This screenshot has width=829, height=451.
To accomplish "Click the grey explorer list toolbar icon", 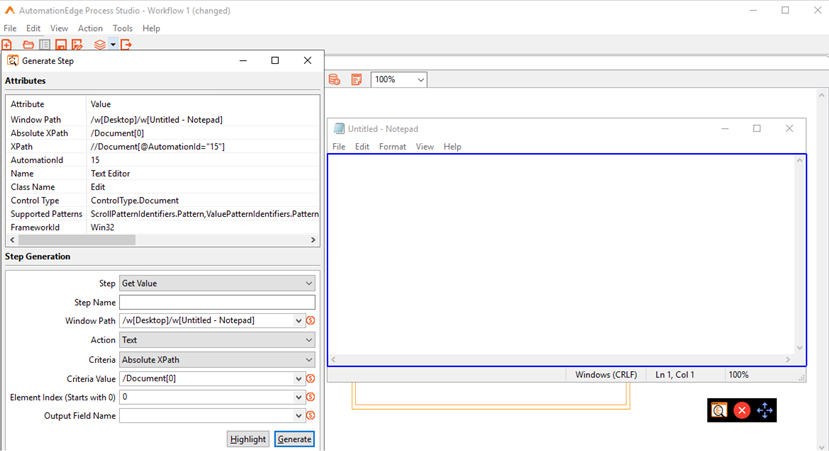I will point(45,45).
